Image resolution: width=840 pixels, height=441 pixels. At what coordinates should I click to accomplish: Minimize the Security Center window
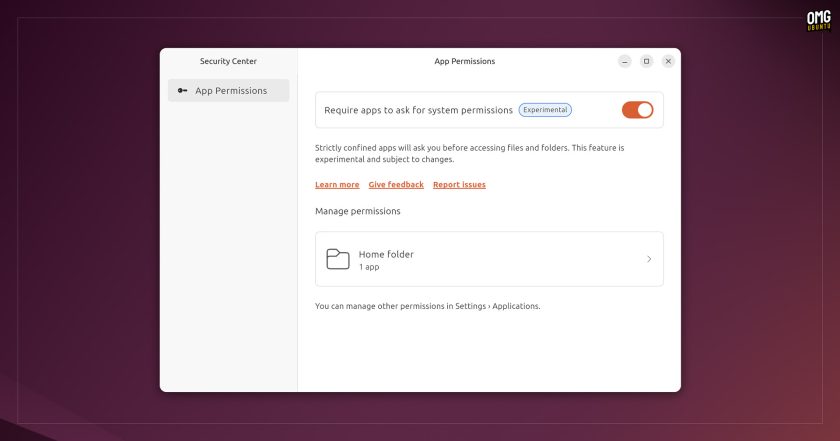(625, 61)
